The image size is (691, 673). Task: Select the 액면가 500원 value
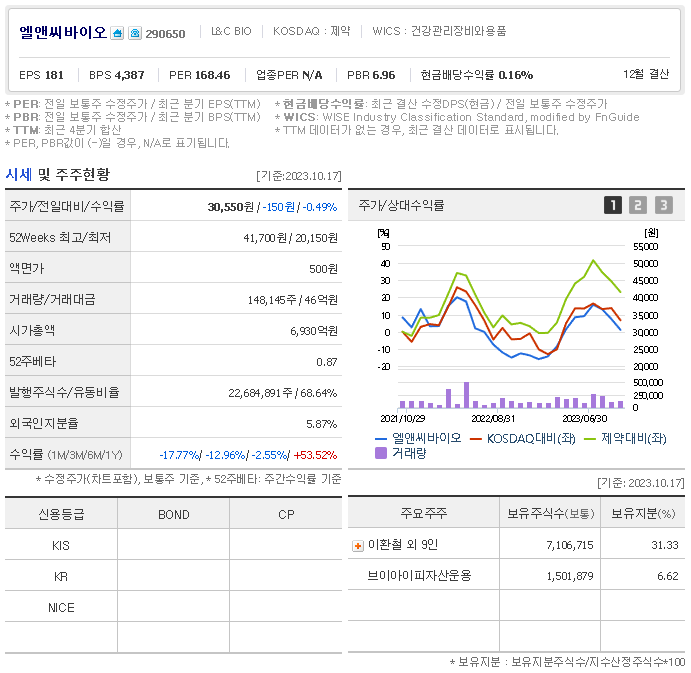(x=323, y=269)
